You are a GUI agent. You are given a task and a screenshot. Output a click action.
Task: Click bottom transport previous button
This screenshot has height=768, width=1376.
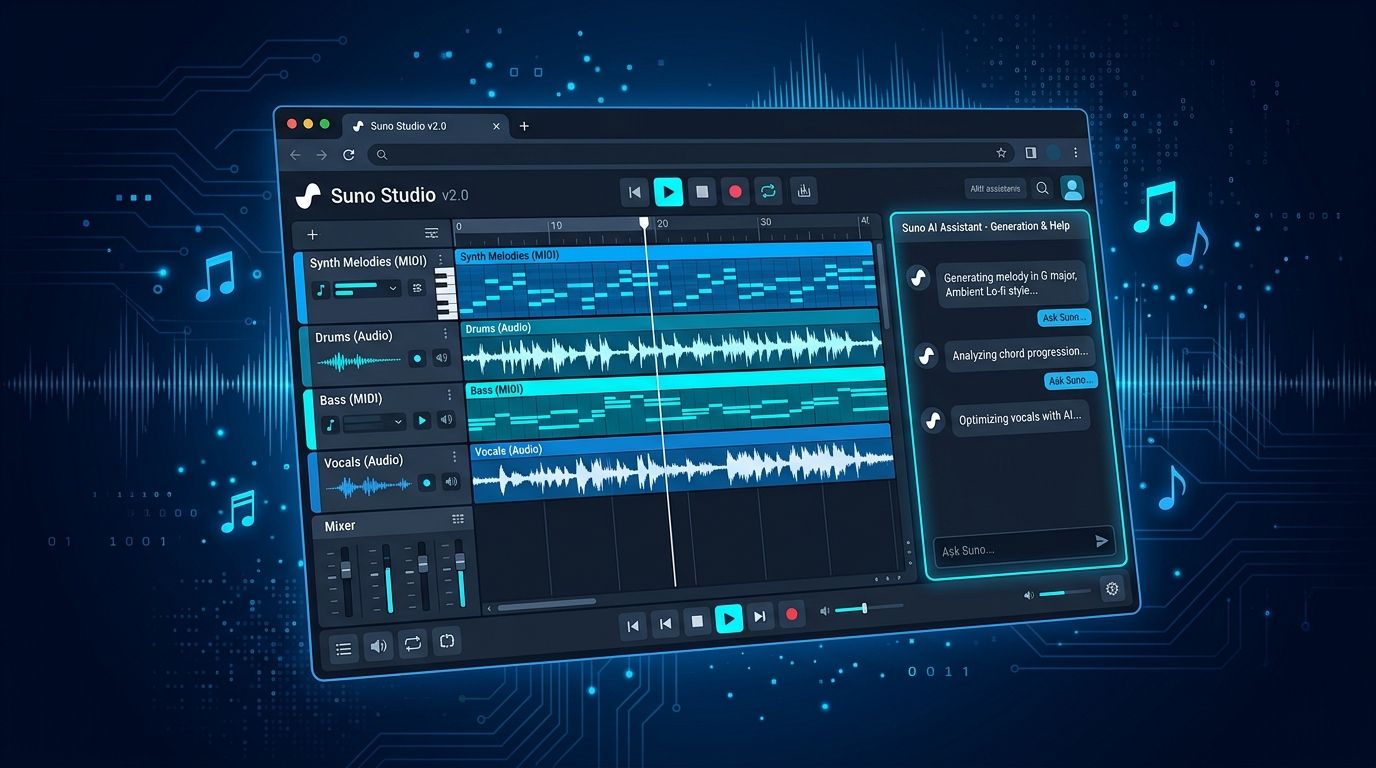[x=665, y=624]
